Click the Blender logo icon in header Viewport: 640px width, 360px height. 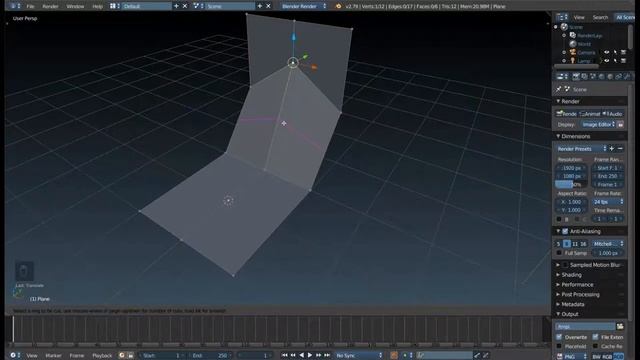point(338,6)
